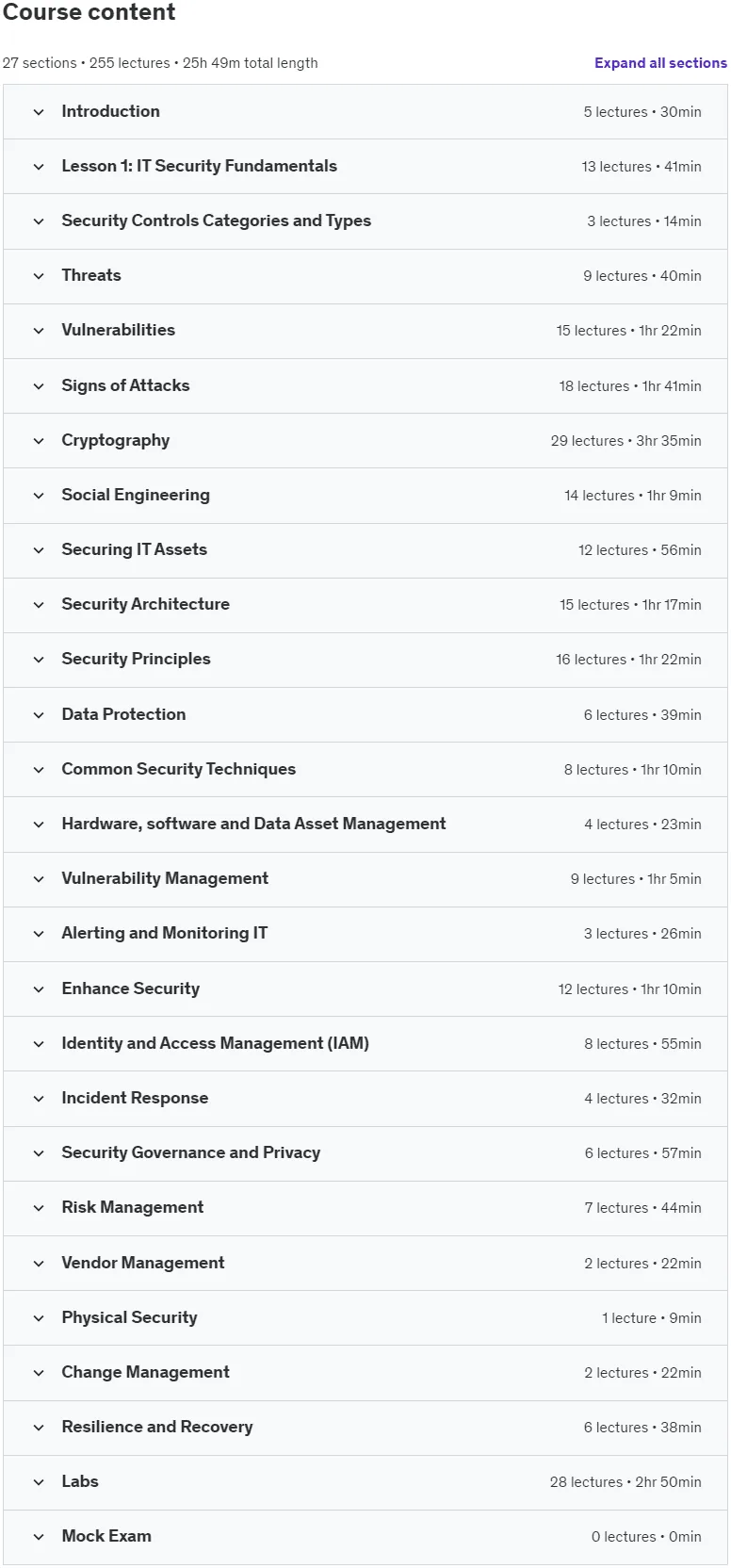The width and height of the screenshot is (731, 1568).
Task: Open the Social Engineering section
Action: (365, 496)
